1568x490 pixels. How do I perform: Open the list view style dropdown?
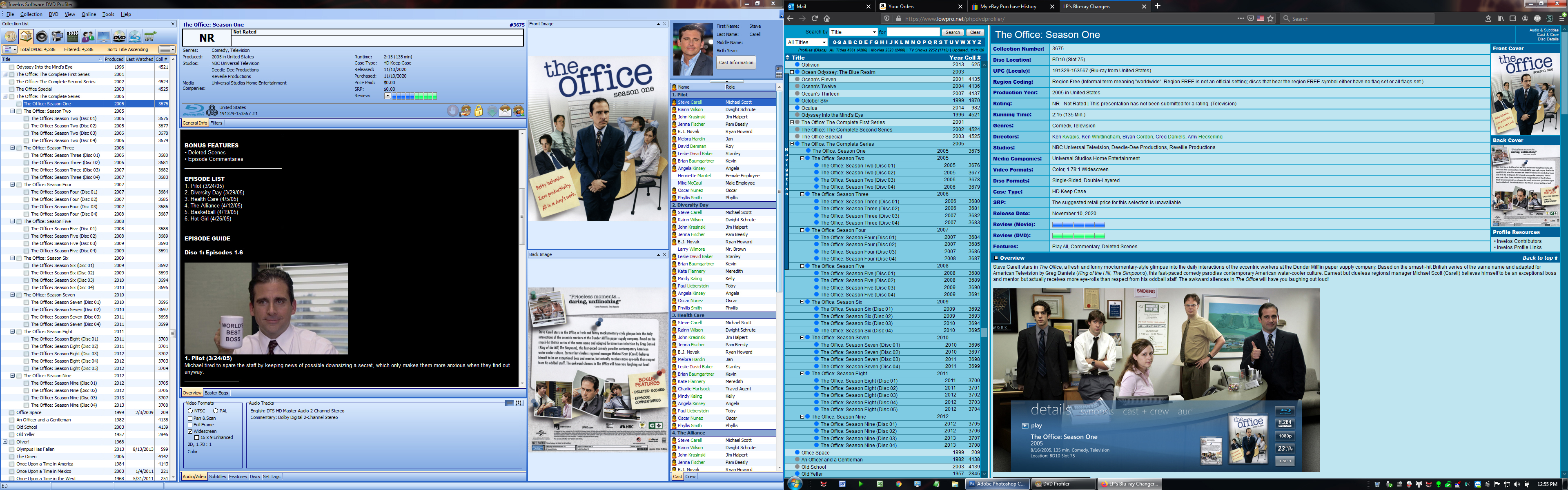tap(167, 49)
